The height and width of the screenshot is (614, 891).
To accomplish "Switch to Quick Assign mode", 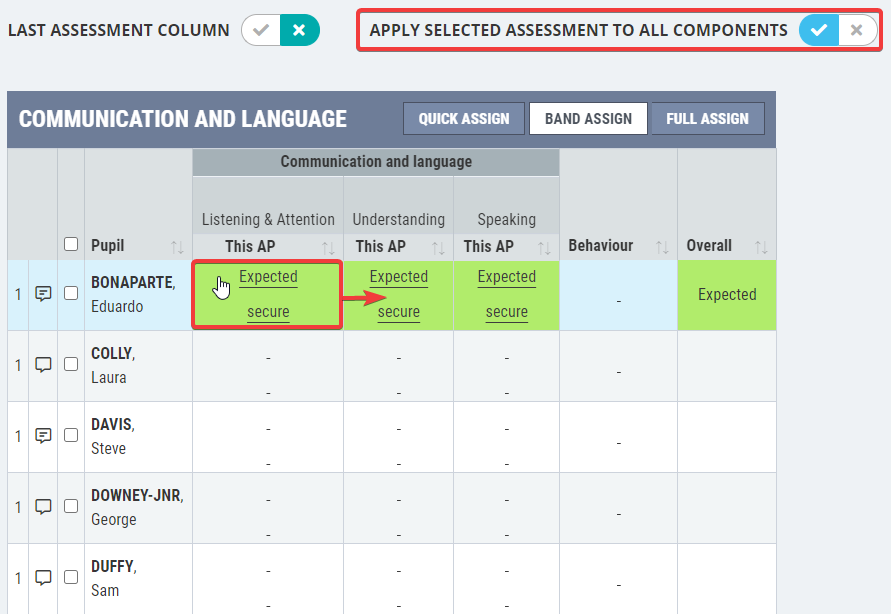I will click(464, 119).
